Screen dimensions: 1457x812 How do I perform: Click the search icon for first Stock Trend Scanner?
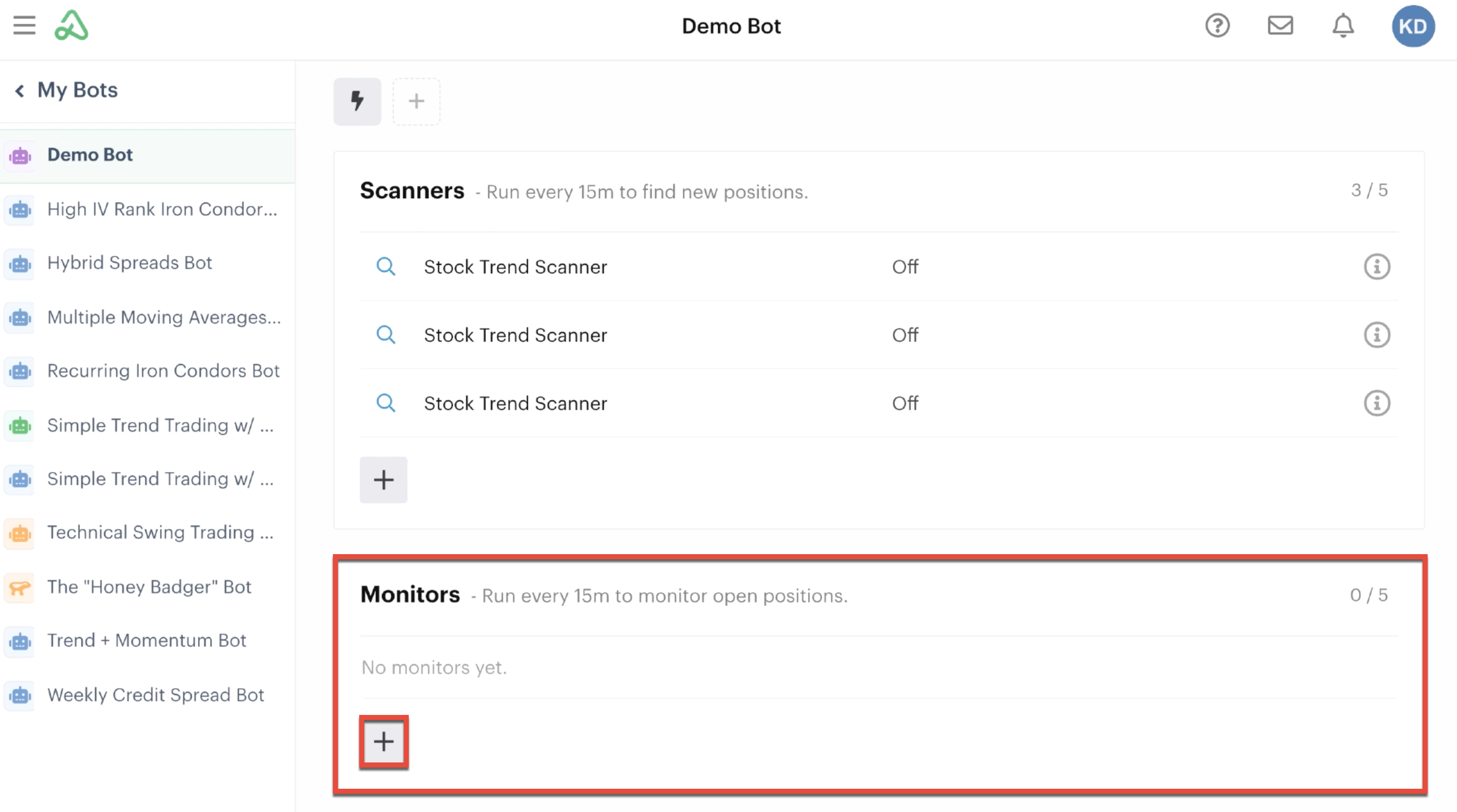(386, 267)
